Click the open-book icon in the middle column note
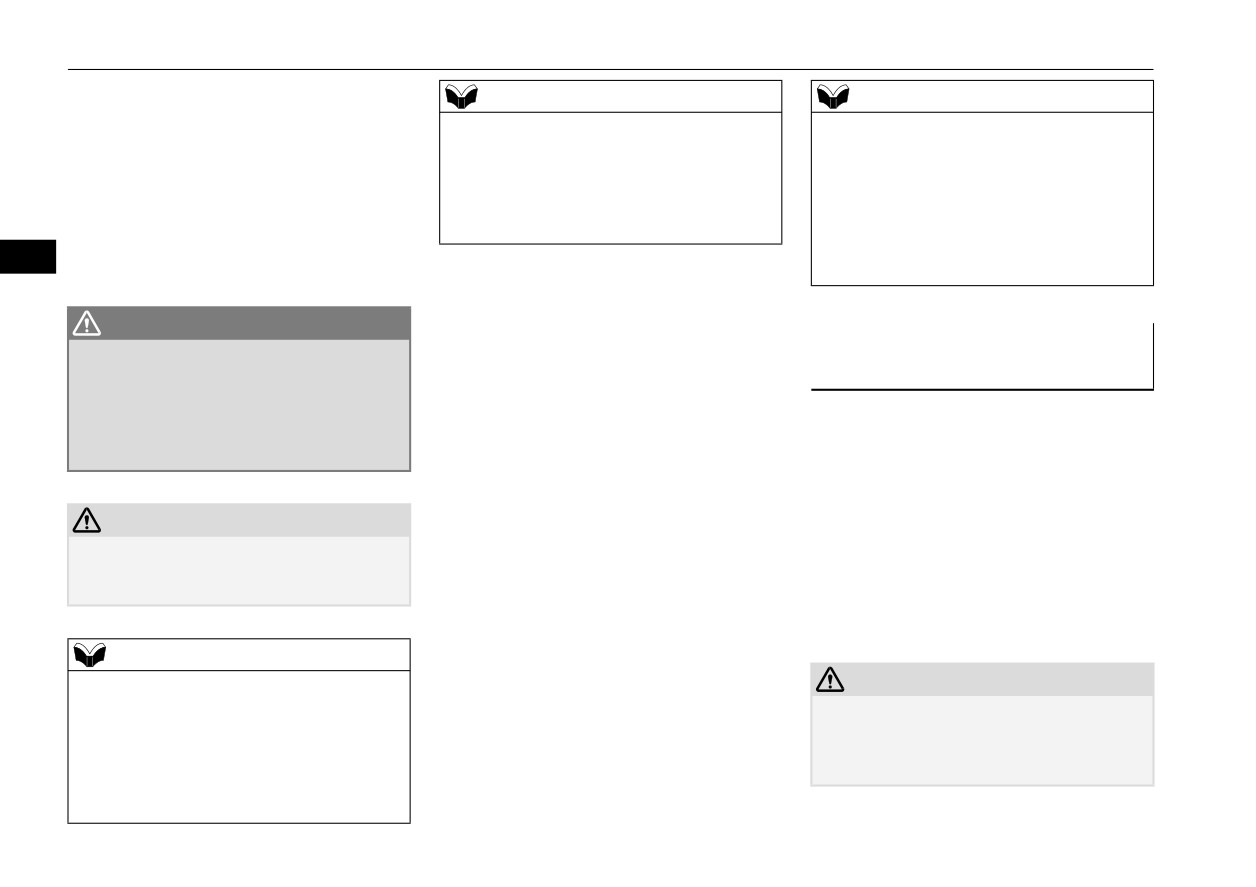The height and width of the screenshot is (887, 1256). pyautogui.click(x=462, y=96)
